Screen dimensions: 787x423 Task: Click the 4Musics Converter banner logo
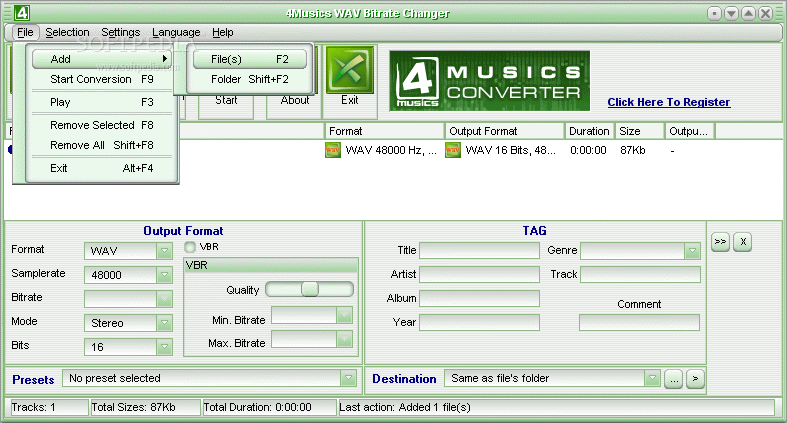pos(489,81)
